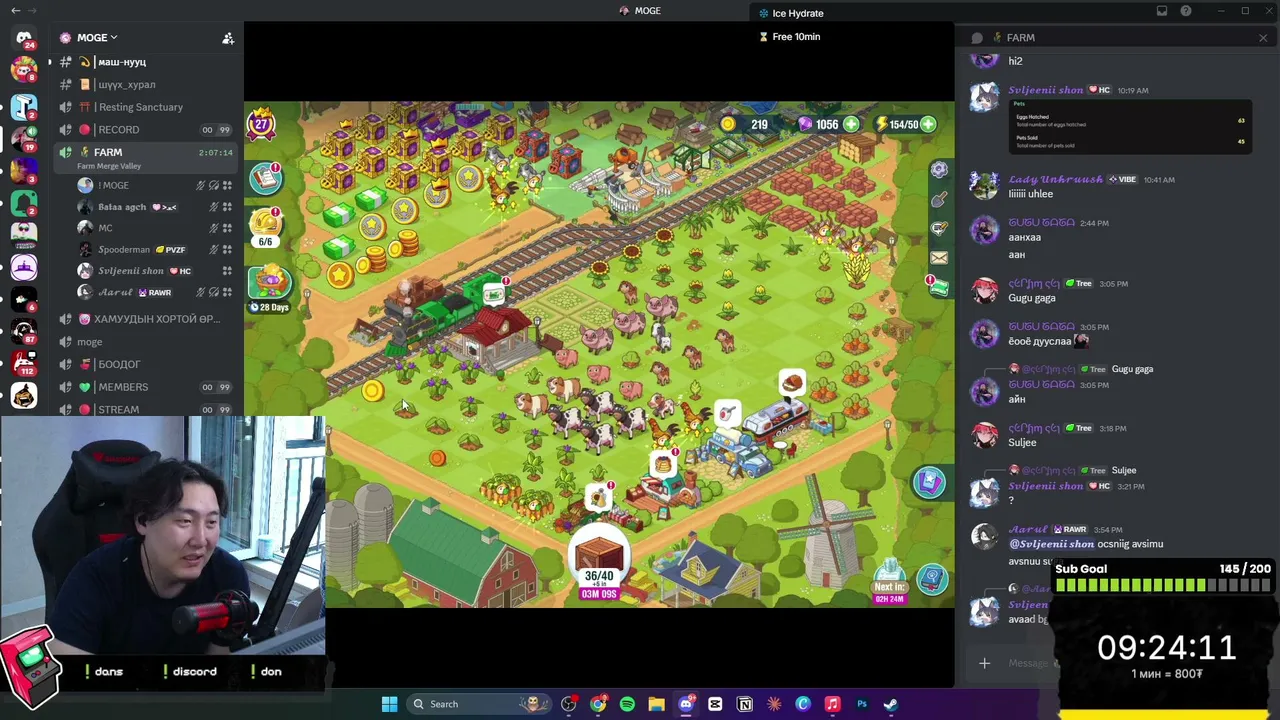Click the @Svljeenii shon mention in chat
Viewport: 1280px width, 720px height.
(1051, 544)
